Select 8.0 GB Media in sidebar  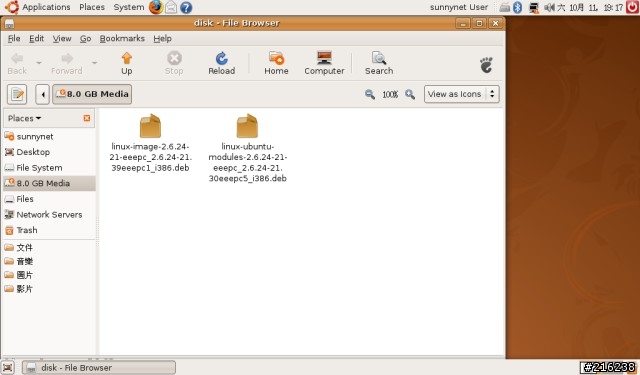pyautogui.click(x=49, y=183)
